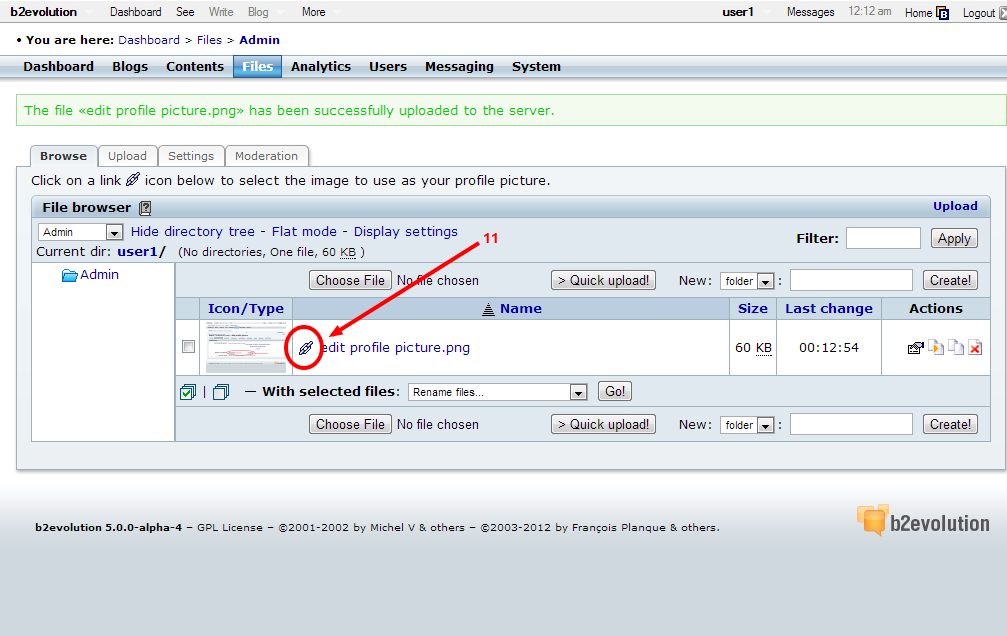Click the Apply filter button
Screen dimensions: 1007x636
tap(954, 238)
